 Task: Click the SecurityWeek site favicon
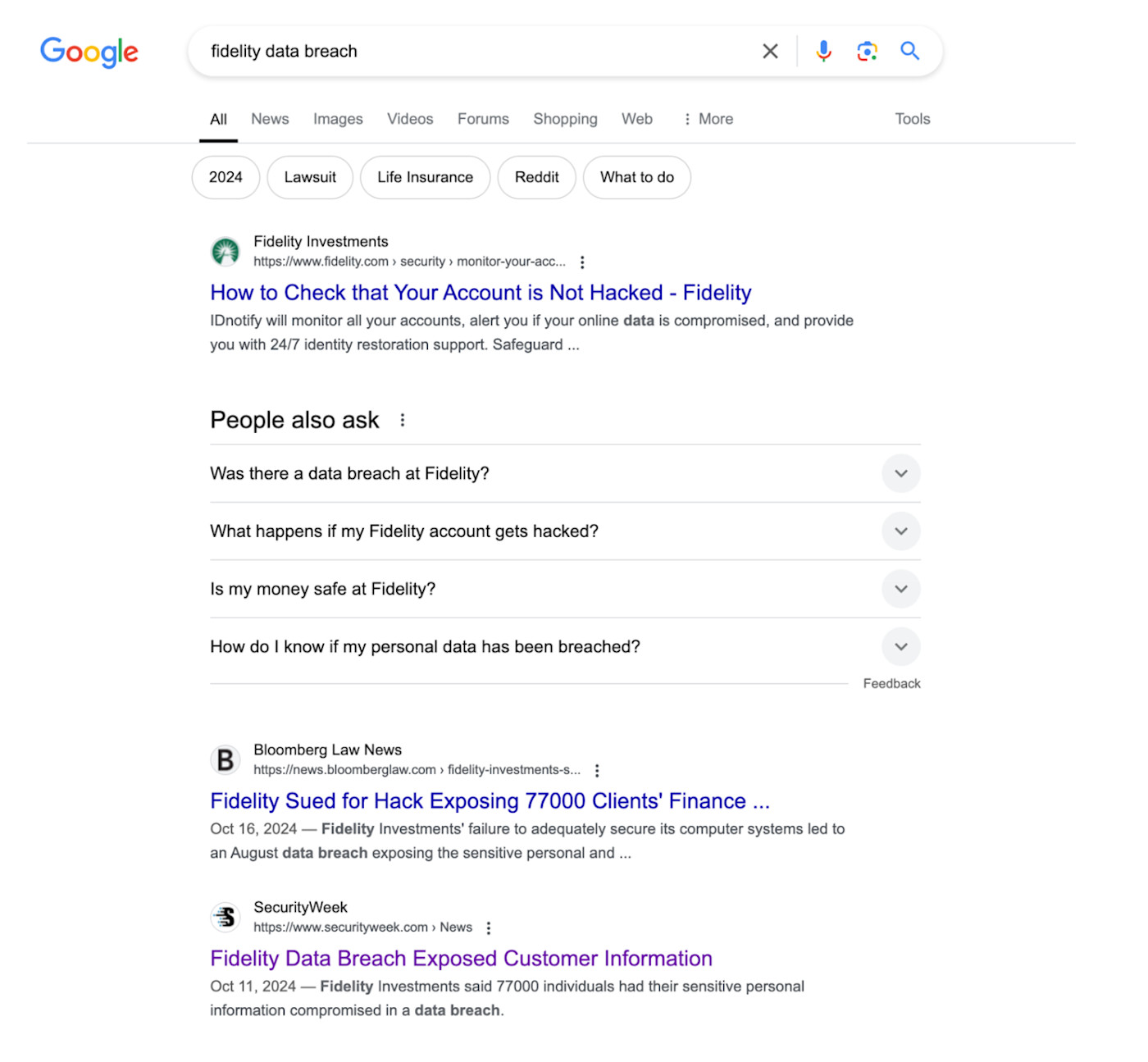(225, 916)
